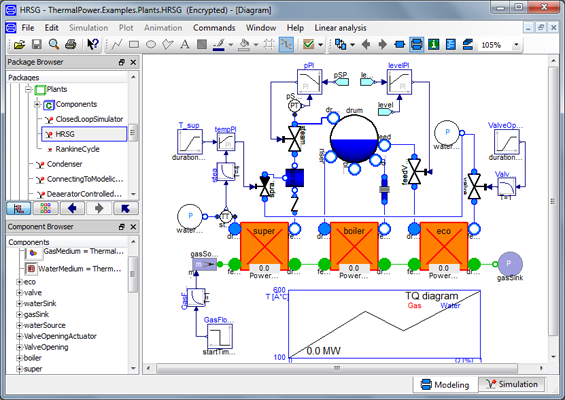Select the Line drawing tool
565x400 pixels.
tap(117, 45)
